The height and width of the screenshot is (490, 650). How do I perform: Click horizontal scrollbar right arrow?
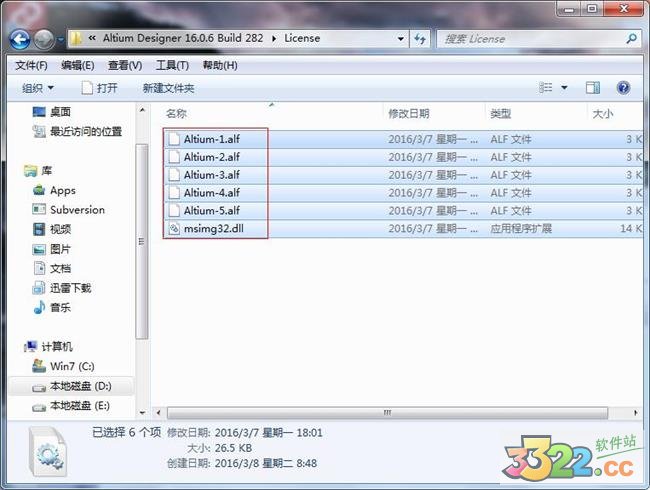coord(635,413)
